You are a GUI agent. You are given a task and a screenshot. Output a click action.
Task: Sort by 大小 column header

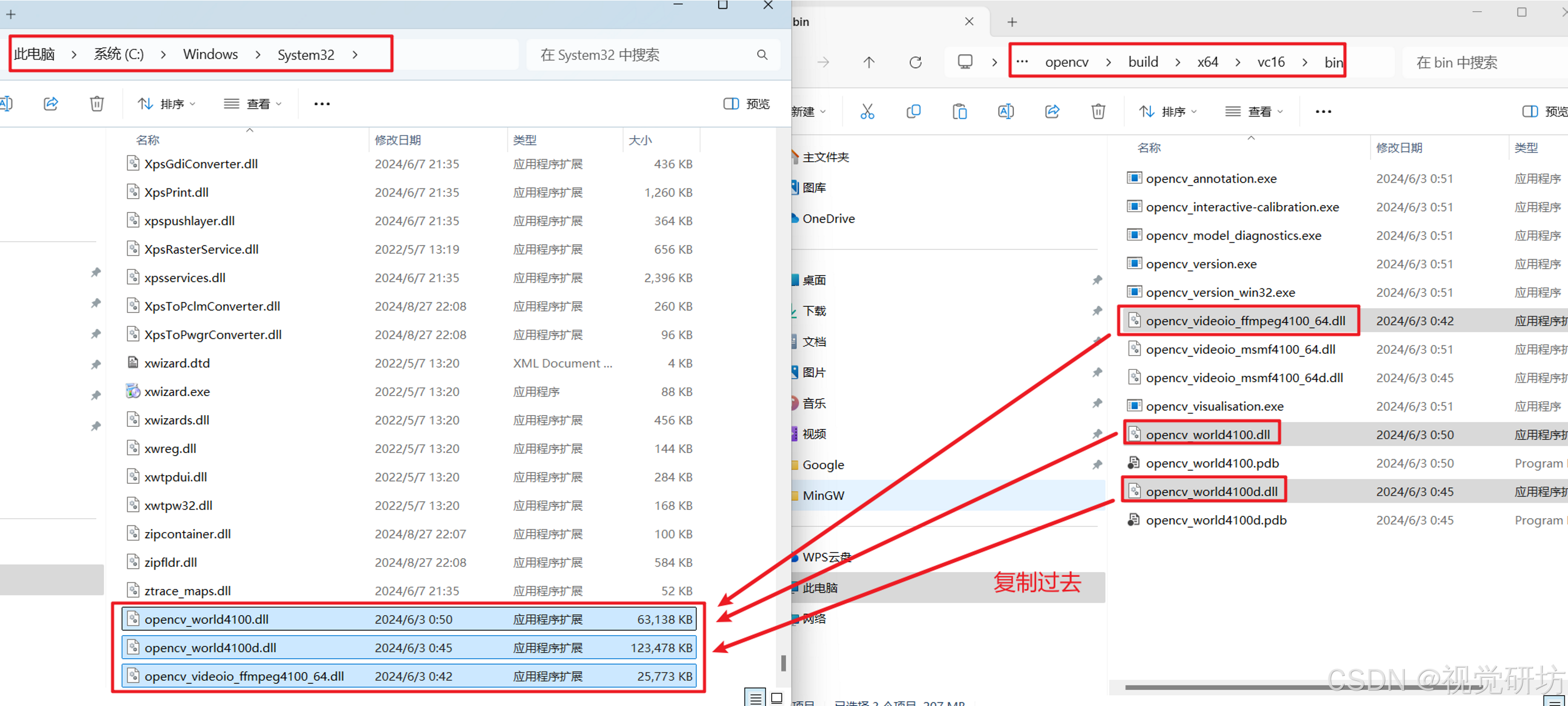click(x=640, y=140)
